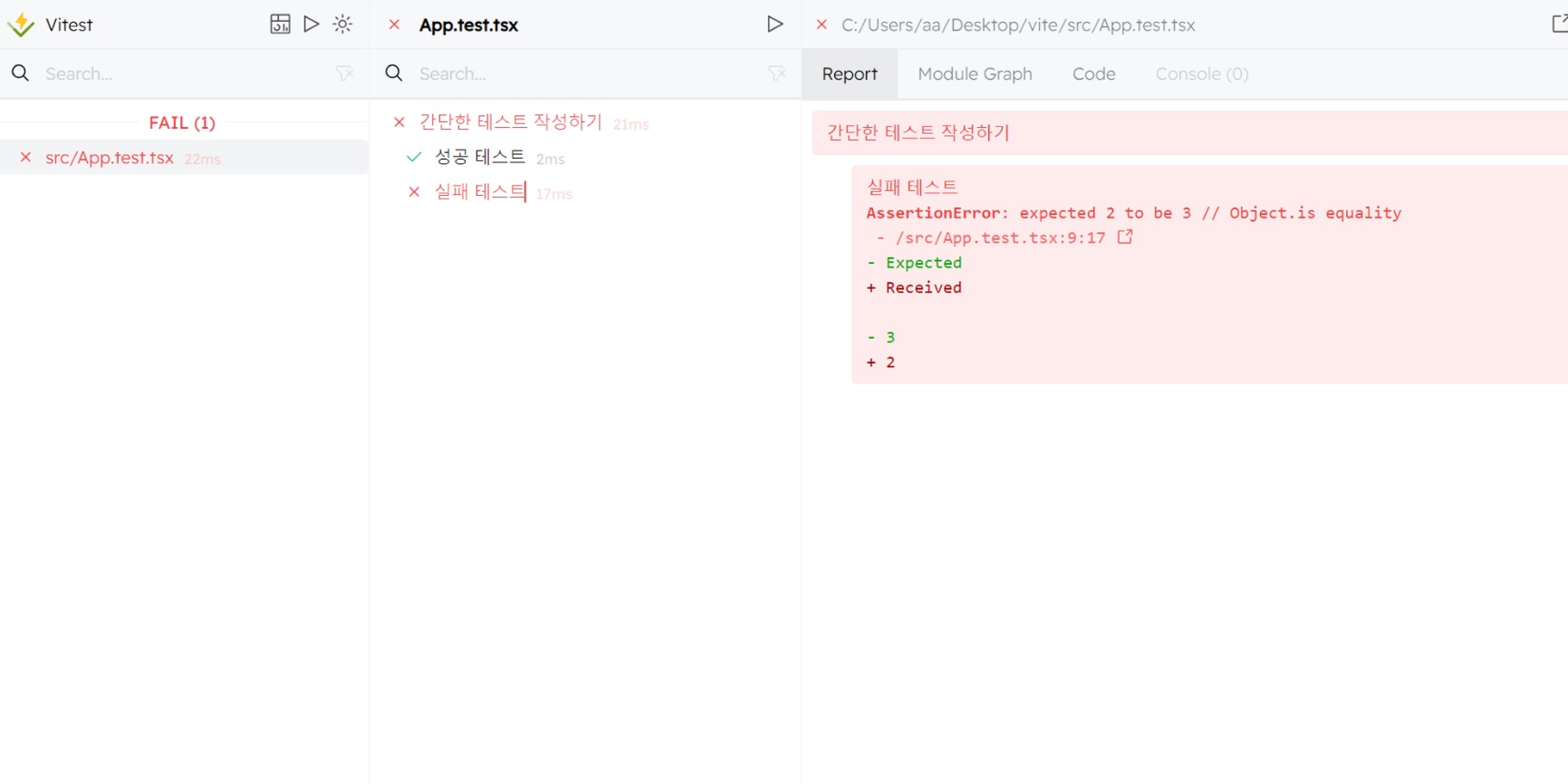Image resolution: width=1568 pixels, height=784 pixels.
Task: Click the 17ms duration of 실패 테스트
Action: click(553, 194)
